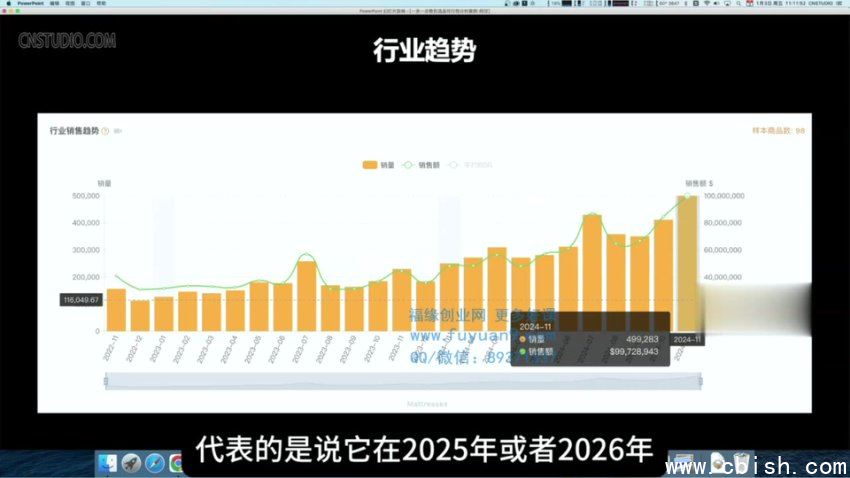Image resolution: width=850 pixels, height=478 pixels.
Task: Click the 行业销售趋势 chart title
Action: (x=74, y=131)
